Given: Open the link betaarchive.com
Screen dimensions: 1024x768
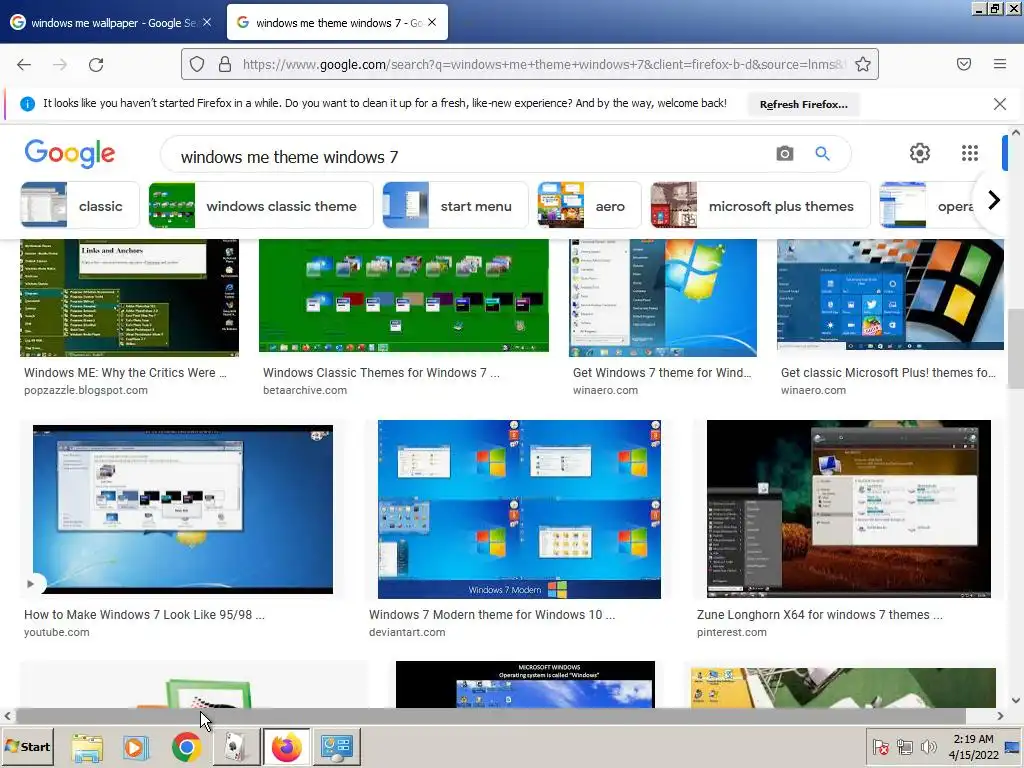Looking at the screenshot, I should click(x=305, y=390).
